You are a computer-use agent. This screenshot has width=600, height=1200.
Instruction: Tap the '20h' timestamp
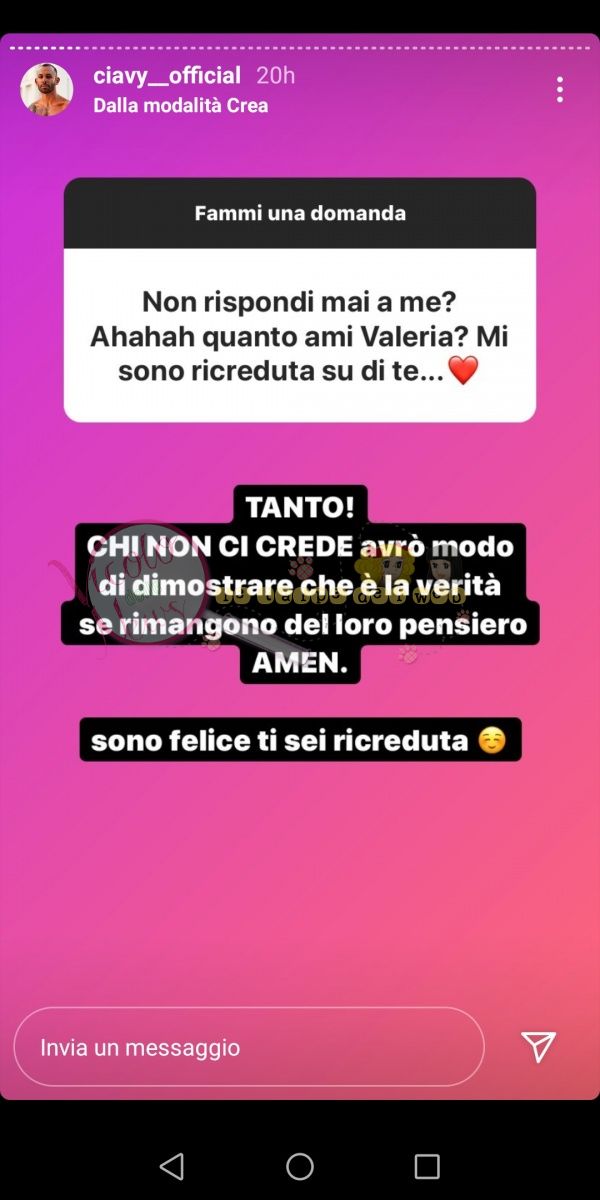tap(275, 76)
